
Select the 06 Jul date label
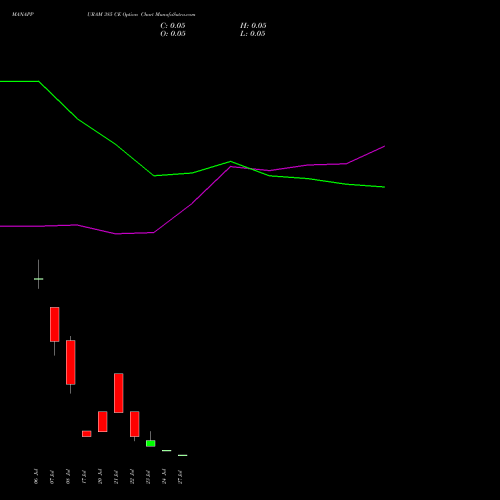tap(36, 476)
